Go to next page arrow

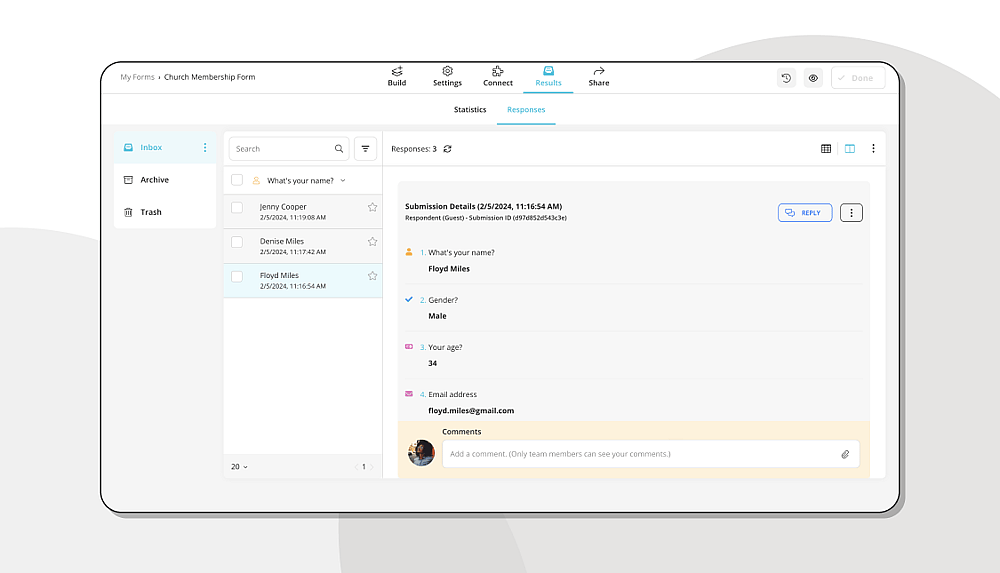(372, 466)
